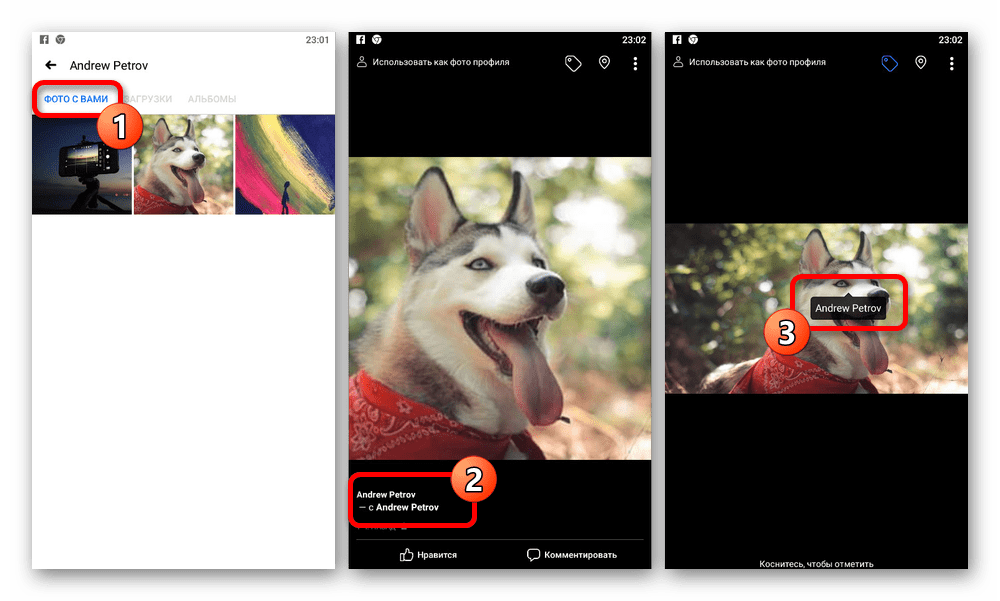Open the colorful paint wall photo thumbnail
This screenshot has width=1000, height=601.
[x=285, y=164]
